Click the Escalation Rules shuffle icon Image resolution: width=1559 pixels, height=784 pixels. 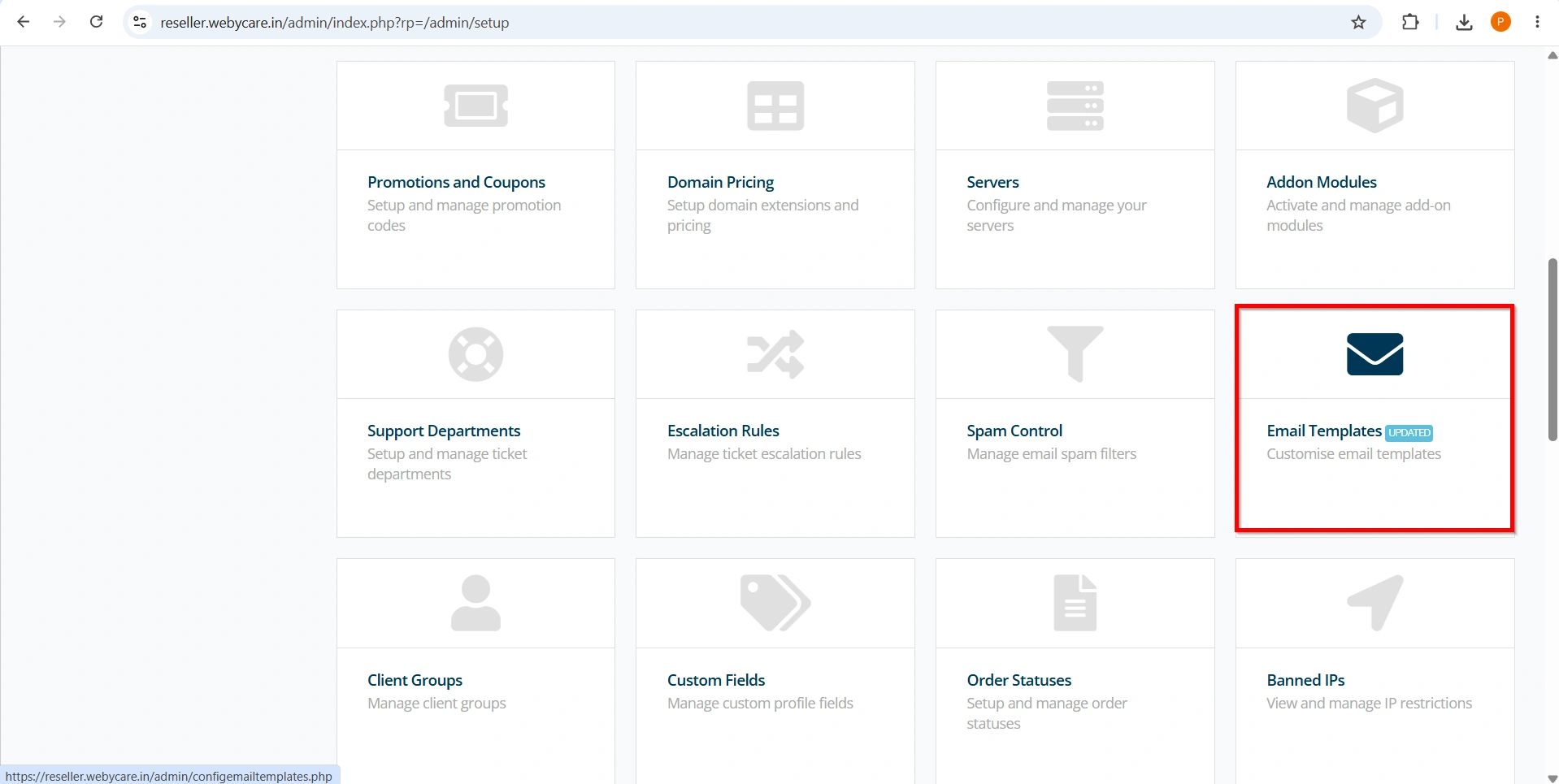[x=775, y=354]
